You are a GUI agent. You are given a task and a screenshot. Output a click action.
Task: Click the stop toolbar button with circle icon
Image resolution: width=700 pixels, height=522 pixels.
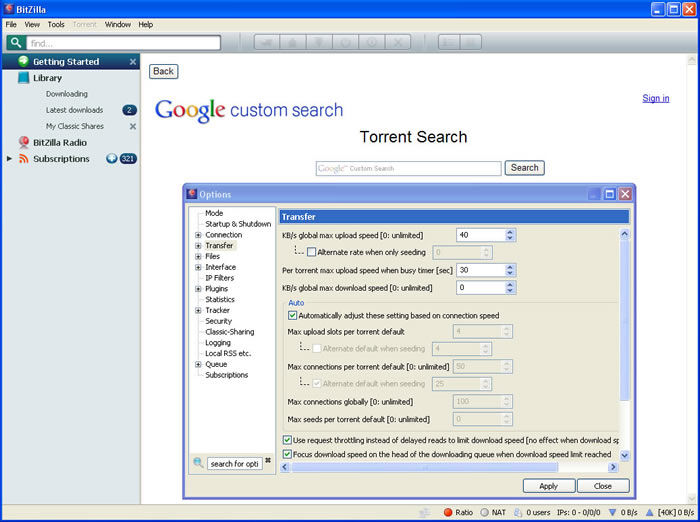coord(372,42)
